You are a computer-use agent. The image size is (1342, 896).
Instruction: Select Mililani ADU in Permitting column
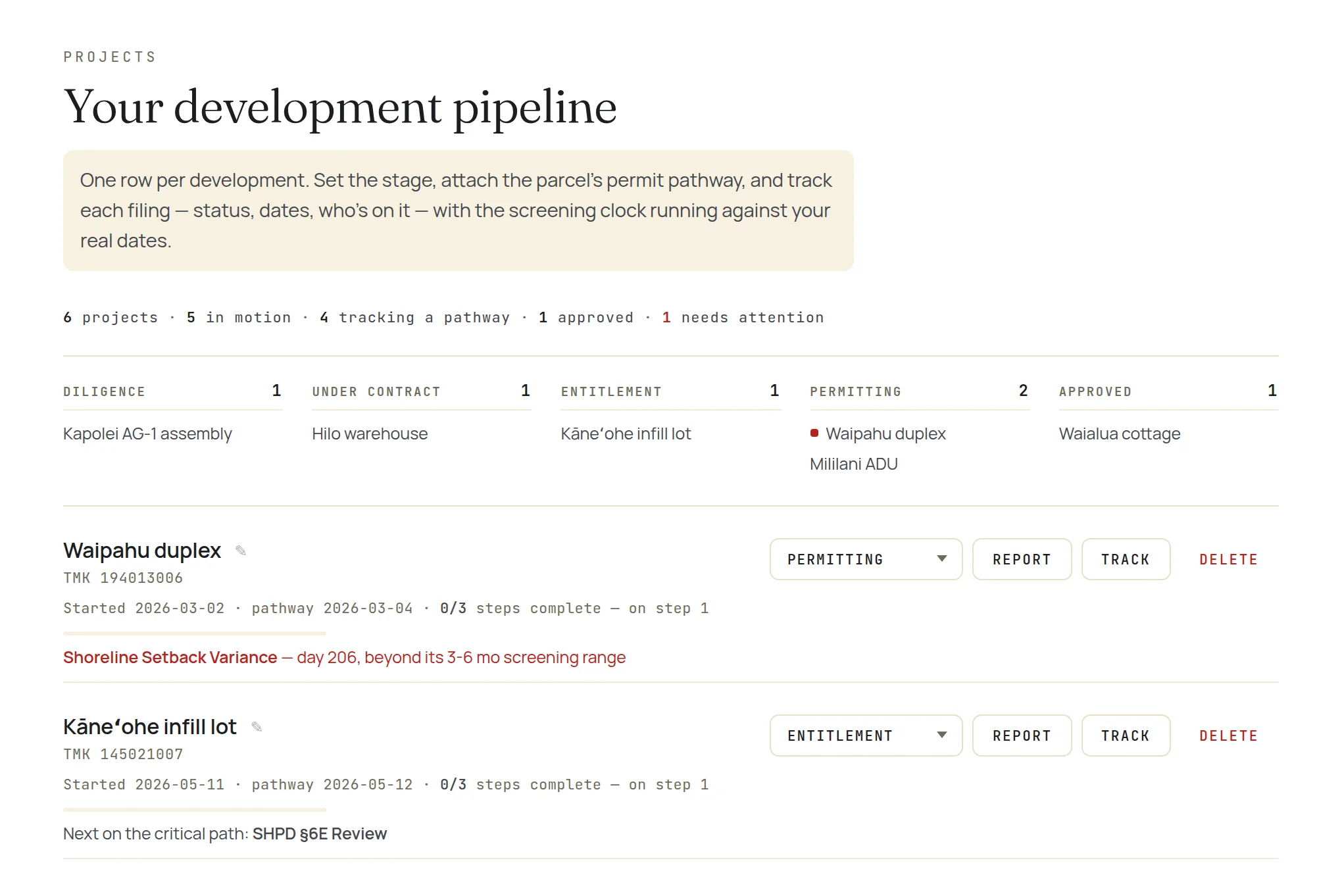853,464
